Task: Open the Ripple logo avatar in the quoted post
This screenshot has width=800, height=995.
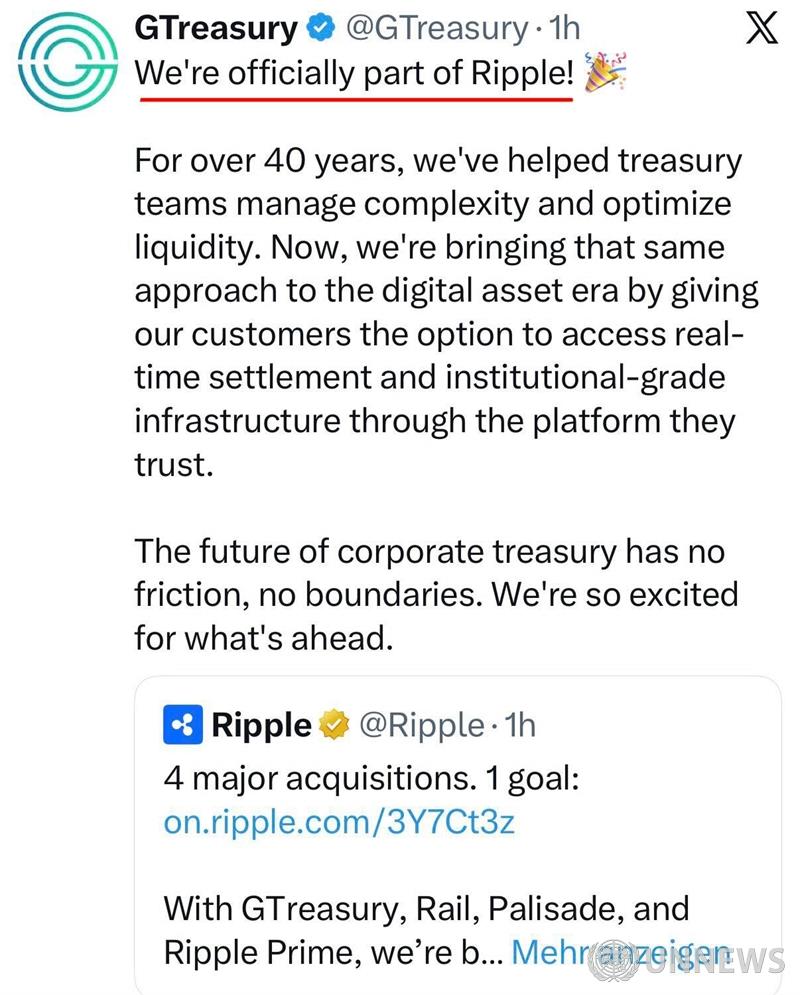Action: [183, 726]
